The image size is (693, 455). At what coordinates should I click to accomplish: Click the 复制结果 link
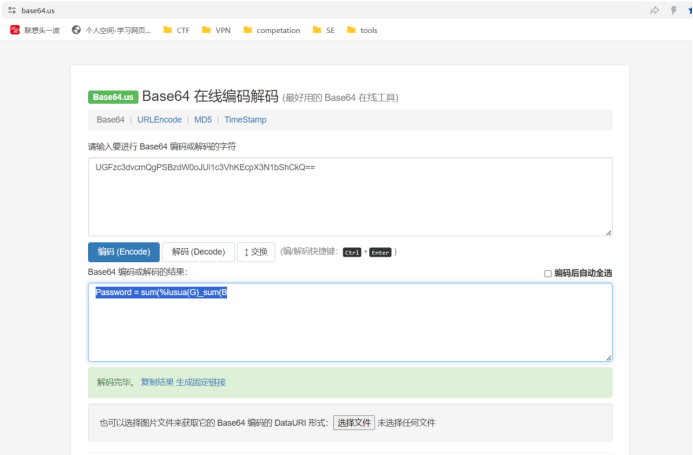click(x=157, y=382)
